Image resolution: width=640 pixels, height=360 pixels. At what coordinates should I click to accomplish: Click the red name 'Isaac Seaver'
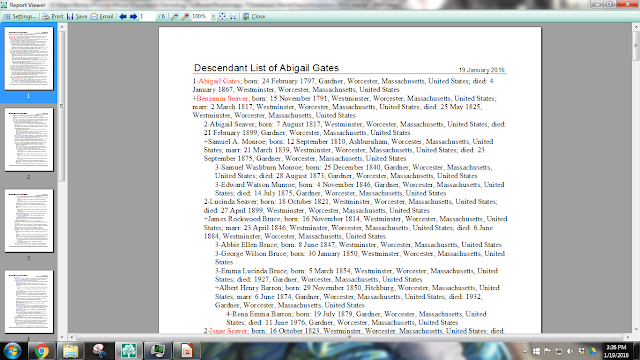click(x=228, y=331)
